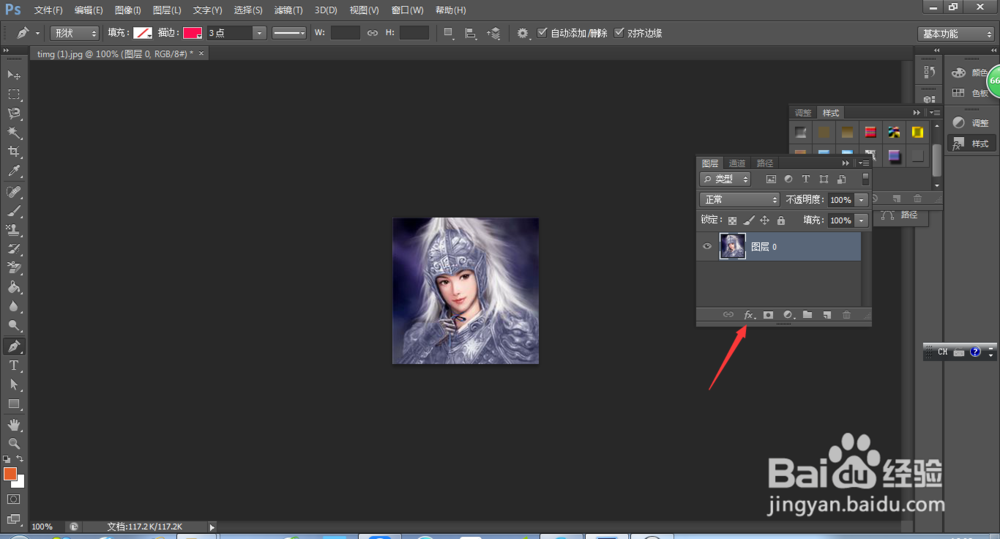Select the Rectangle shape tool
Viewport: 1000px width, 539px height.
point(13,404)
